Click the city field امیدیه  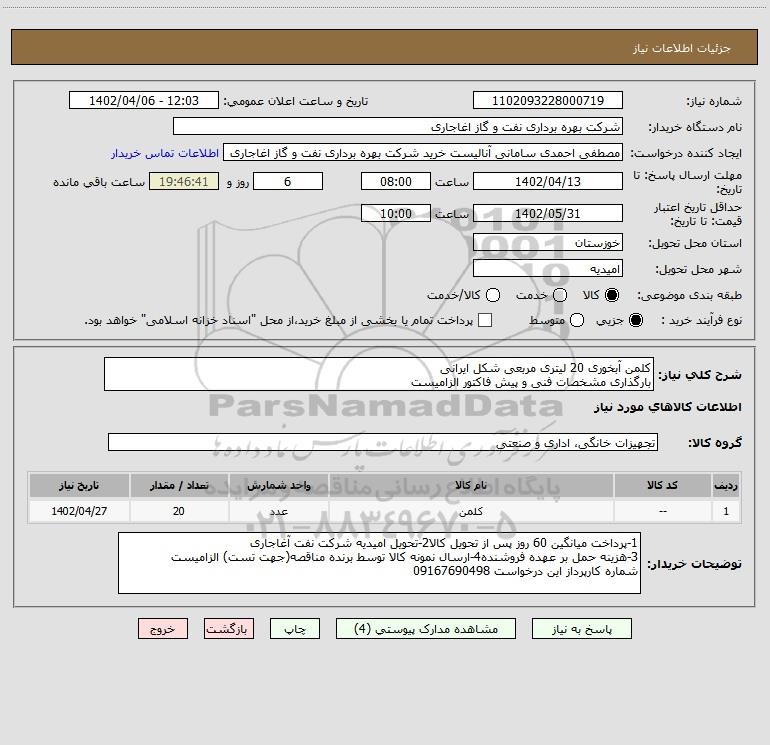pyautogui.click(x=548, y=268)
